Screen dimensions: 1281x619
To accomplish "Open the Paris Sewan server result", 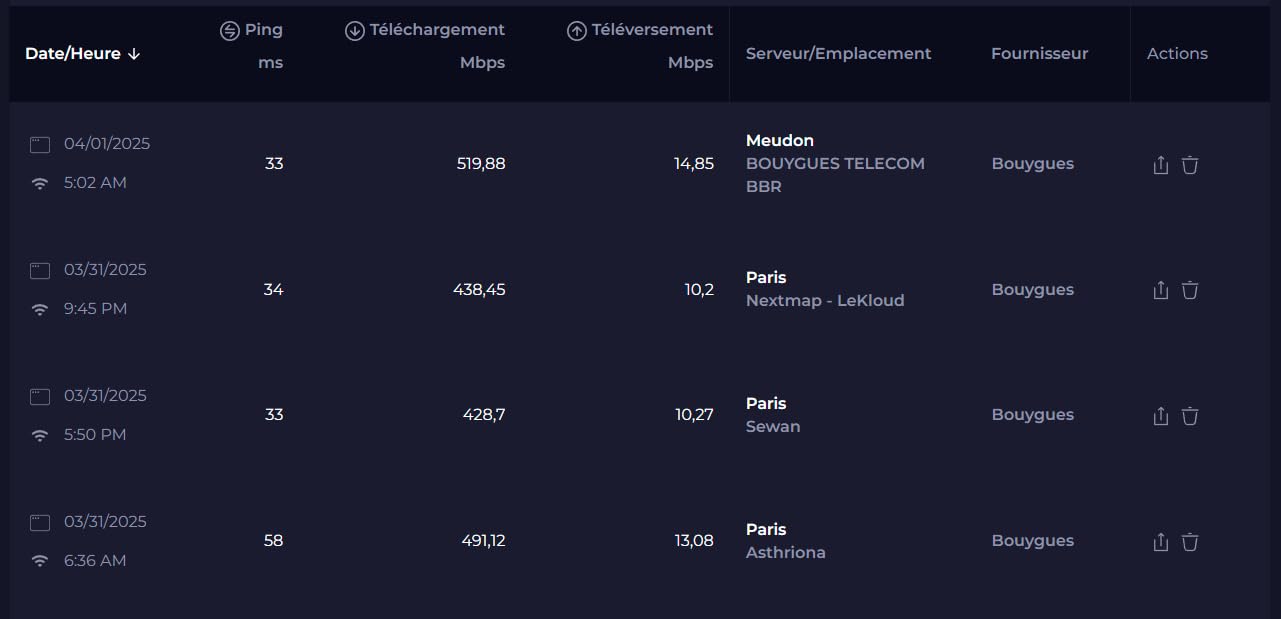I will click(773, 415).
